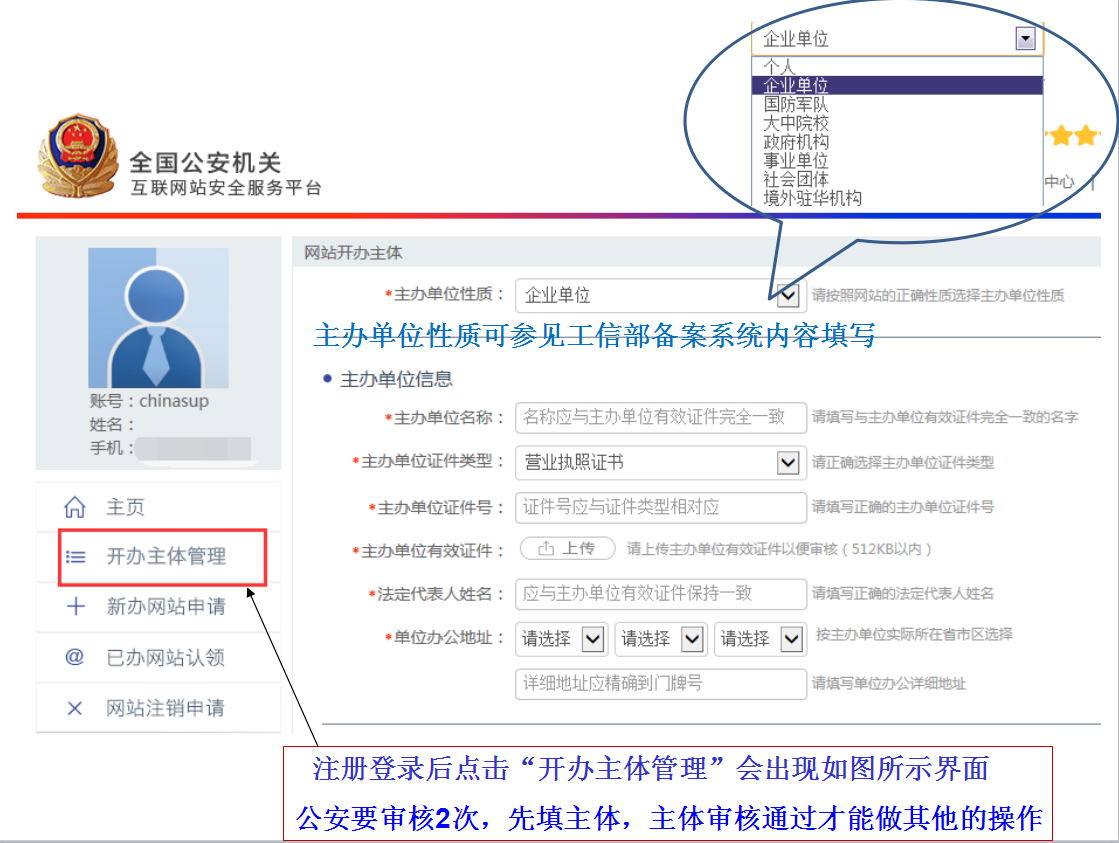Screen dimensions: 1119x843
Task: Click the 上传 upload button
Action: [567, 548]
